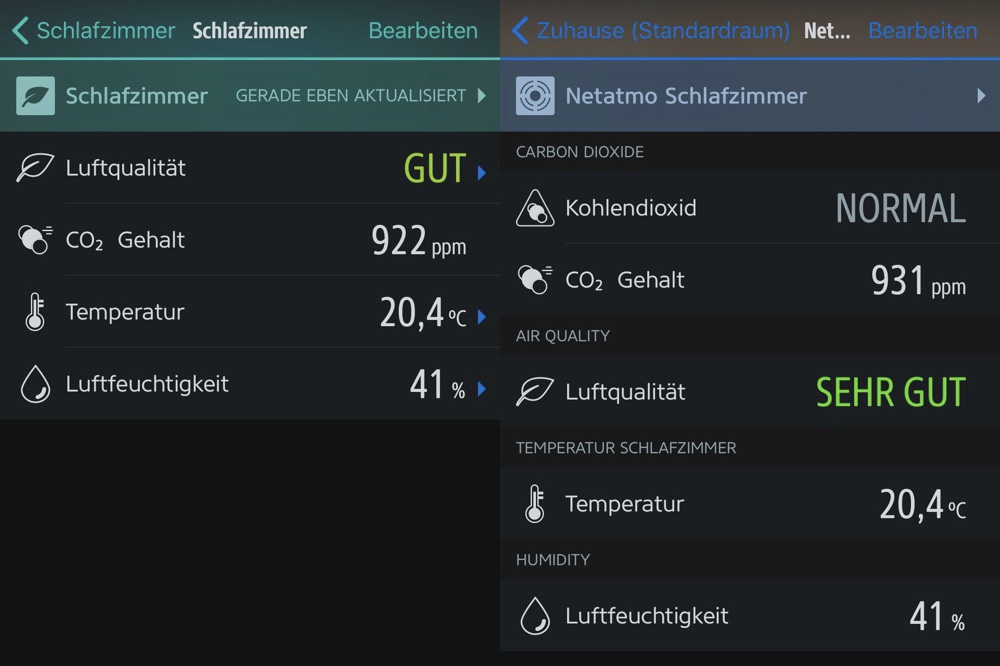Tap the thermometer icon in left panel
1000x666 pixels.
coord(35,312)
